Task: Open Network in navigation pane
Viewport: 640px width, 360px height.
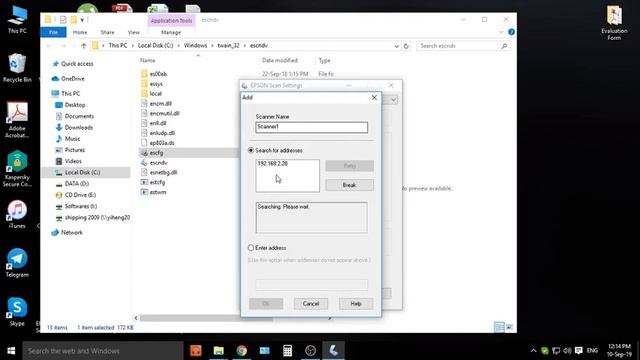Action: pyautogui.click(x=71, y=232)
